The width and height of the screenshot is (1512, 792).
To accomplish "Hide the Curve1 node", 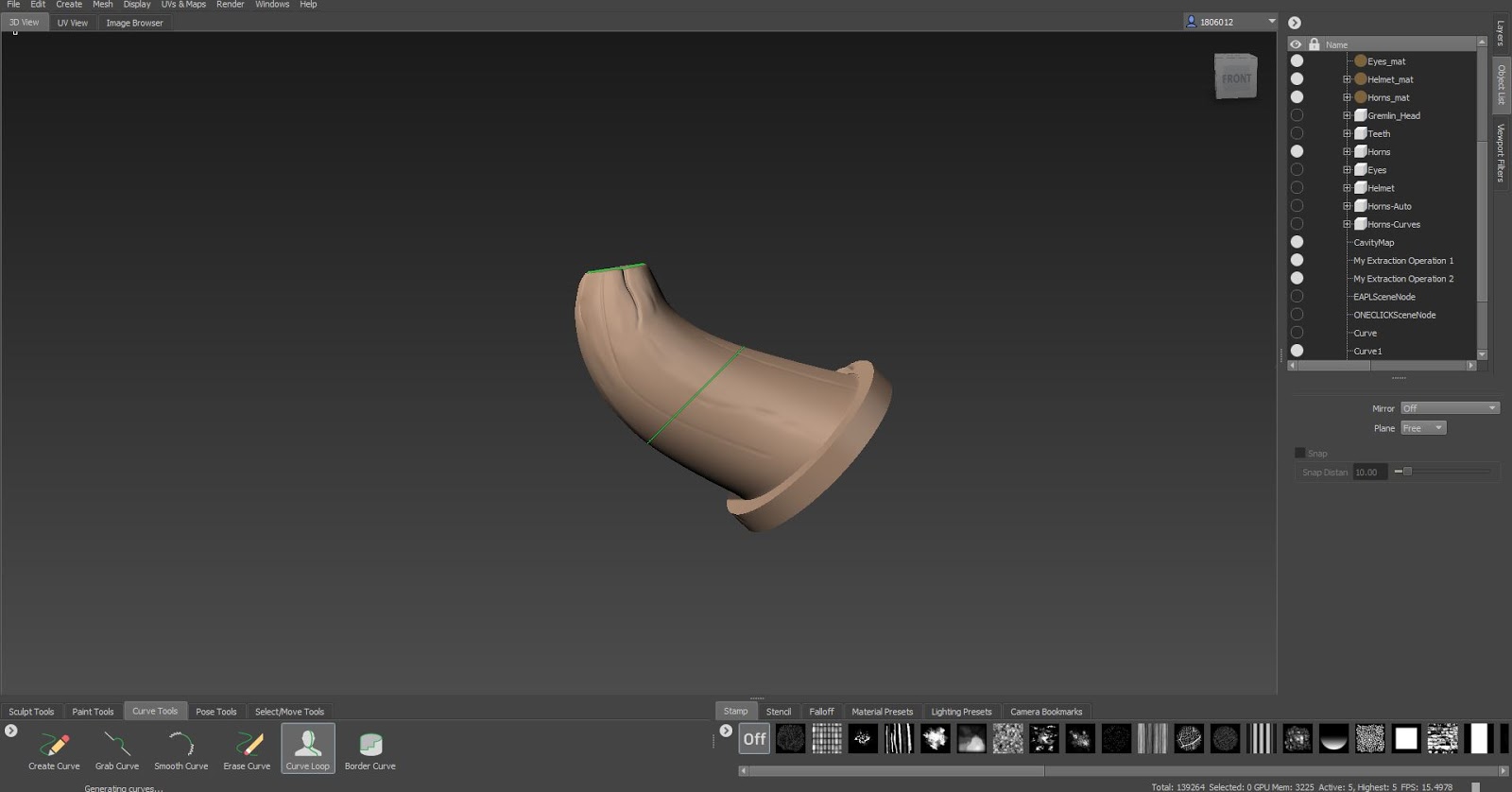I will [1297, 351].
